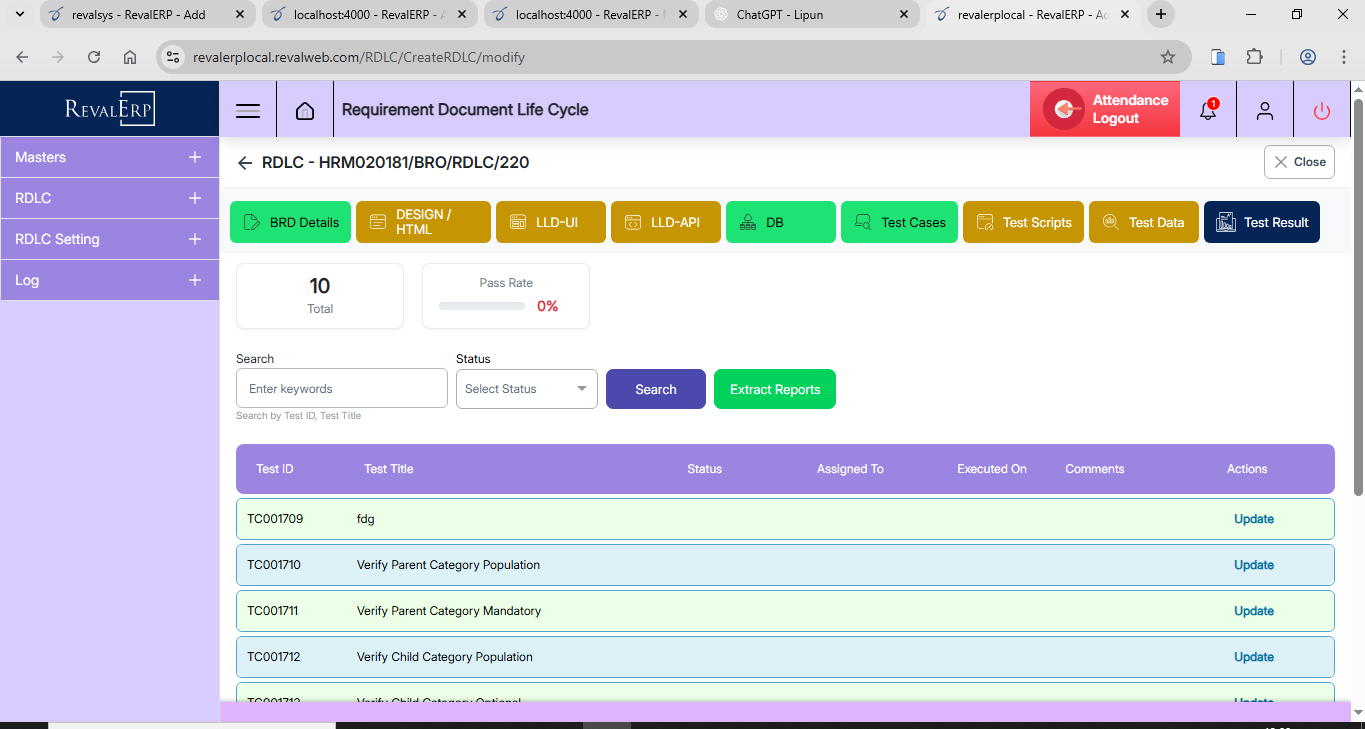
Task: Switch to the BRD Details tab
Action: [290, 222]
